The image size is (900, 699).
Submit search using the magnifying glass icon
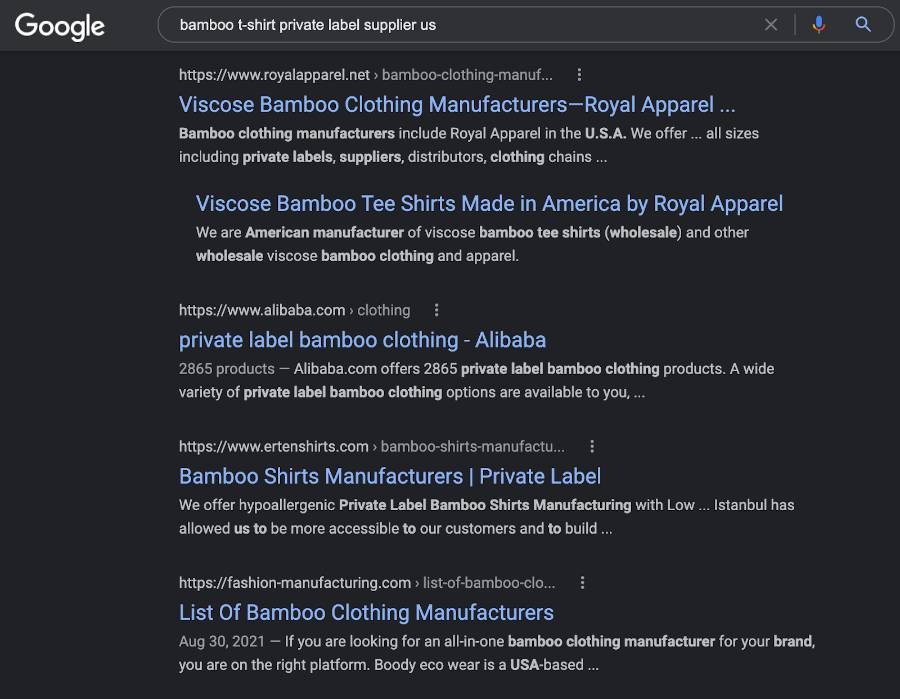(x=863, y=24)
